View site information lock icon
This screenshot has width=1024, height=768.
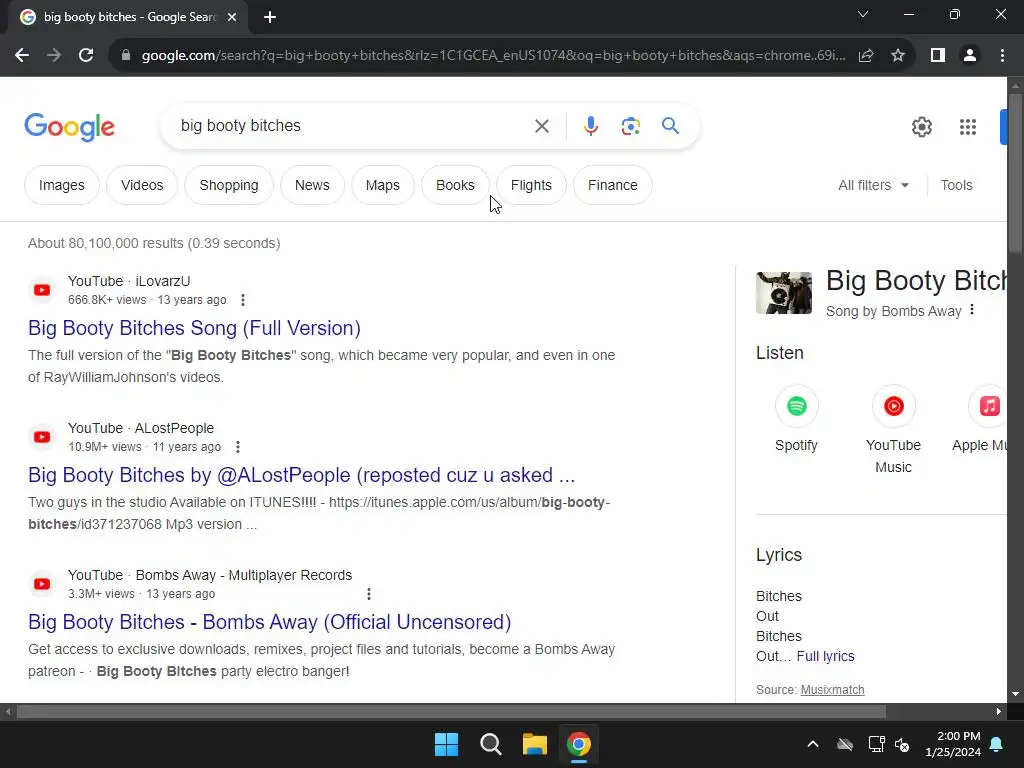point(126,56)
